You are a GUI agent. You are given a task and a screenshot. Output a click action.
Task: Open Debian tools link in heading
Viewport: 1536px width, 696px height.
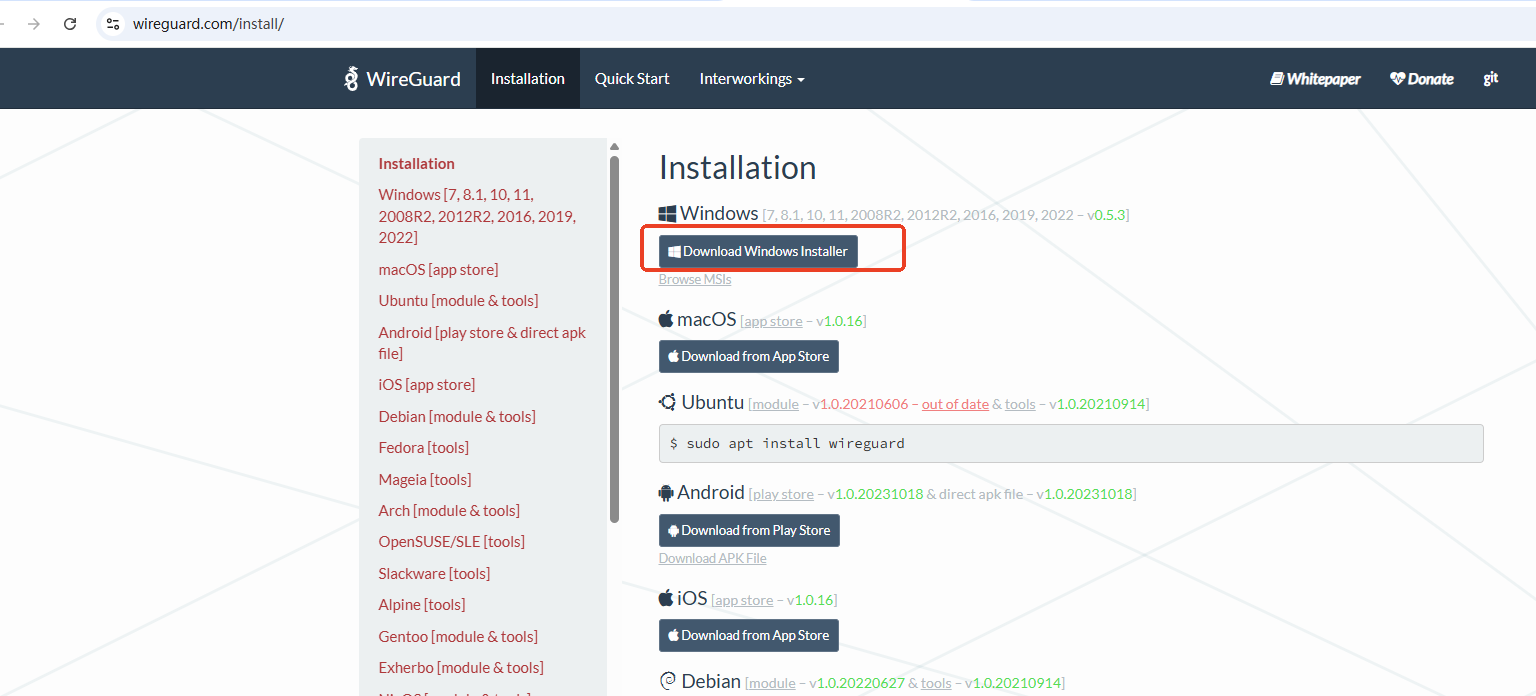click(936, 684)
